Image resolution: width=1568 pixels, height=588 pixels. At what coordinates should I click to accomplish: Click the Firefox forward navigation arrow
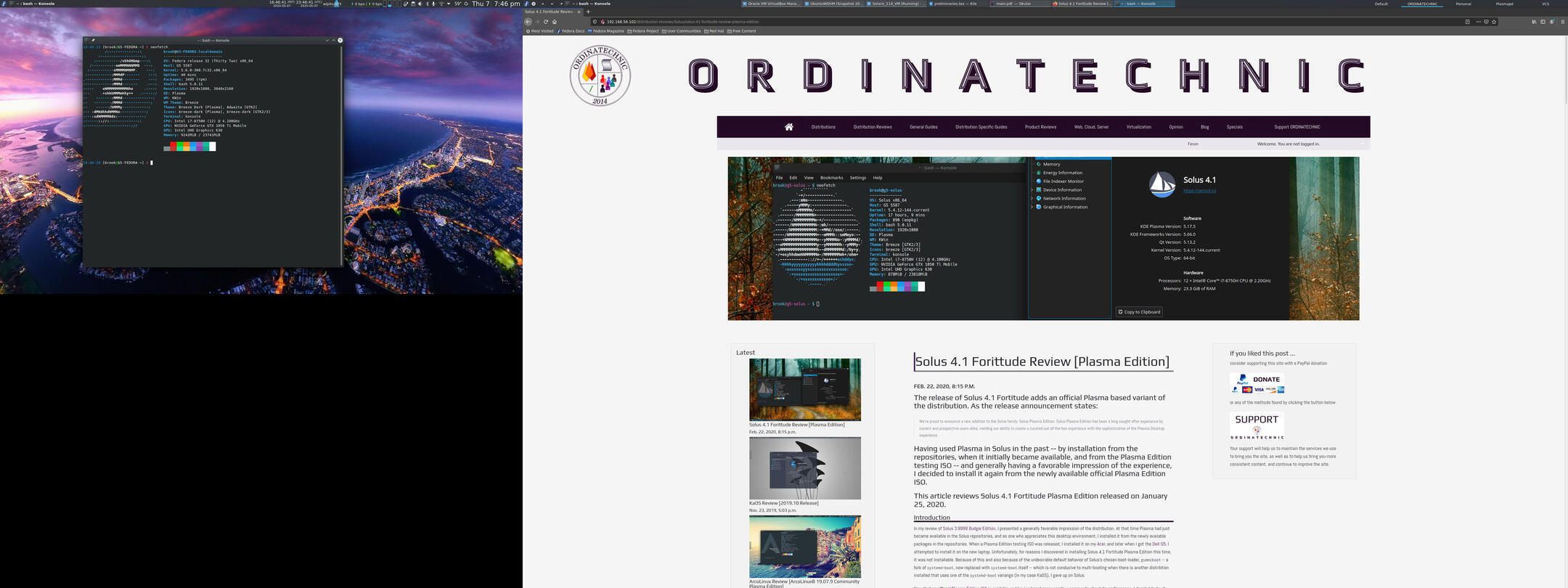[x=537, y=22]
